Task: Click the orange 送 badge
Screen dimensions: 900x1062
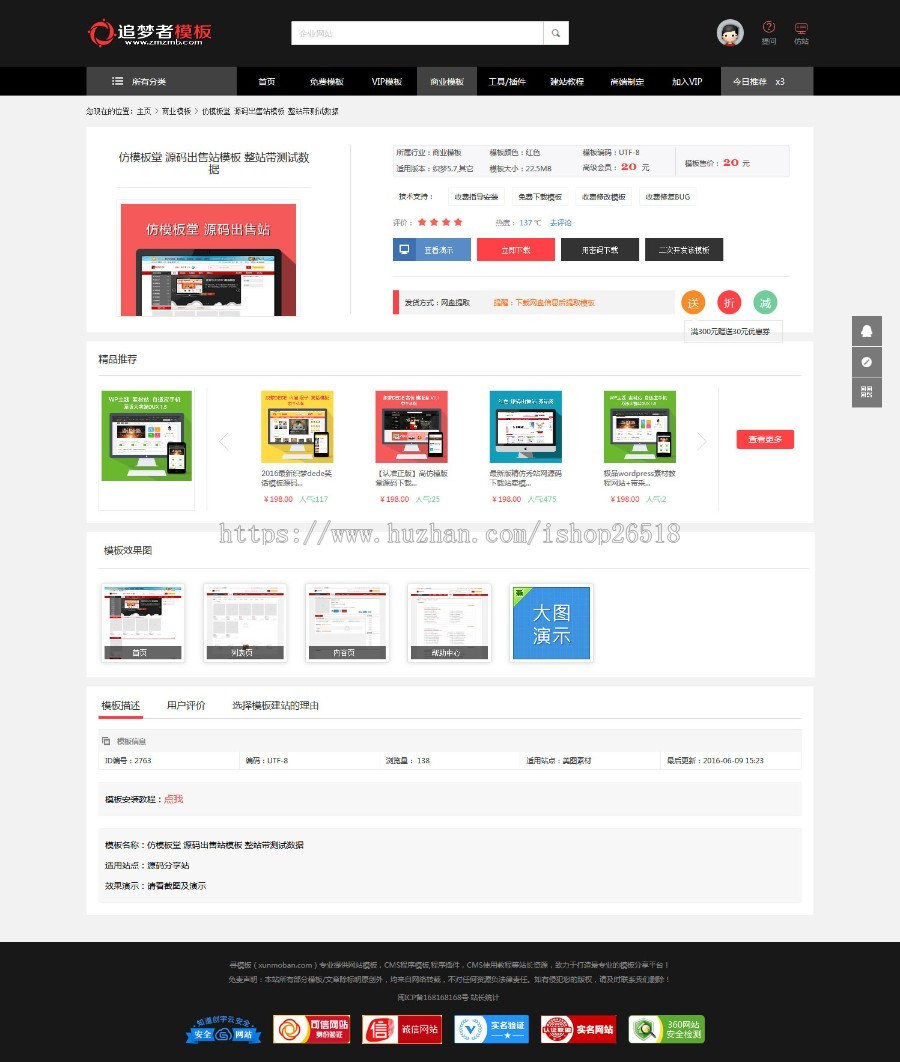Action: pos(693,303)
